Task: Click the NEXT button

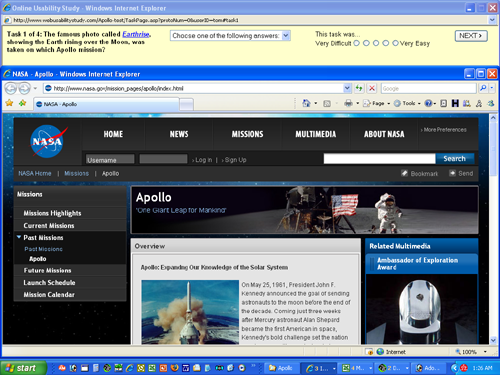Action: coord(471,36)
